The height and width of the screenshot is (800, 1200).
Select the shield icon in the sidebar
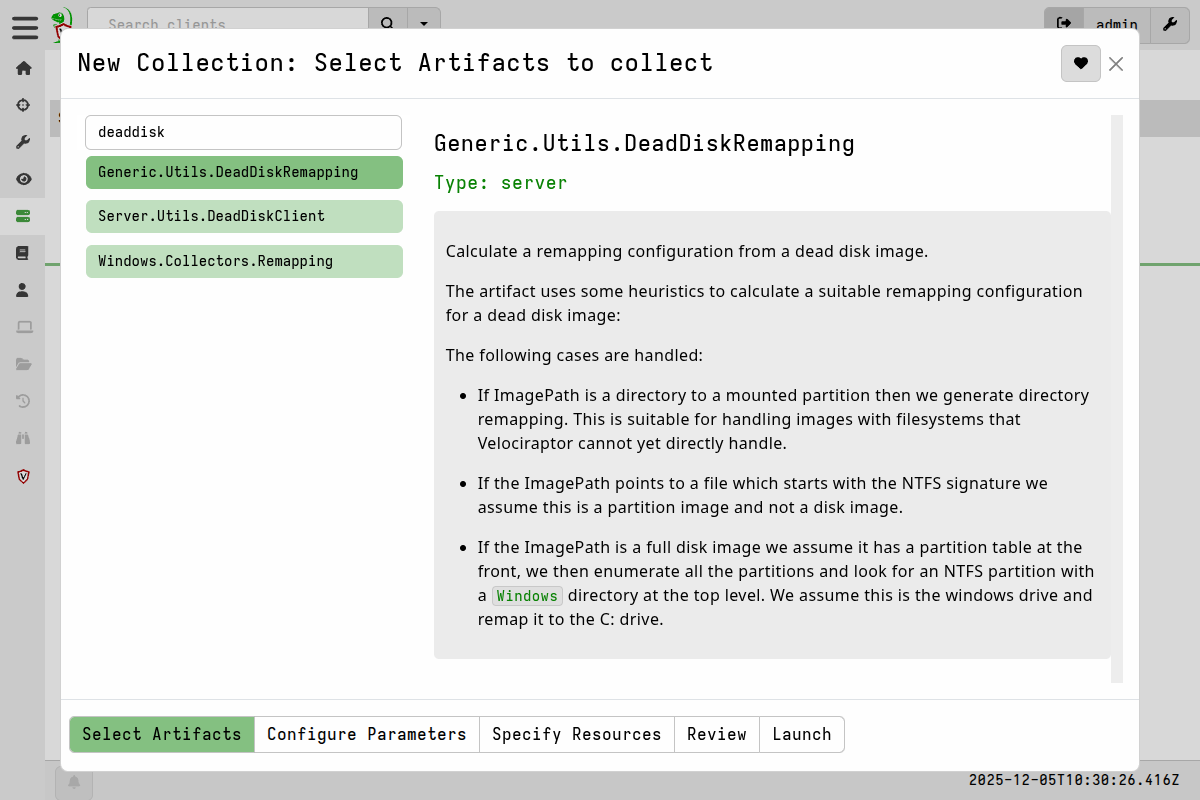tap(23, 476)
